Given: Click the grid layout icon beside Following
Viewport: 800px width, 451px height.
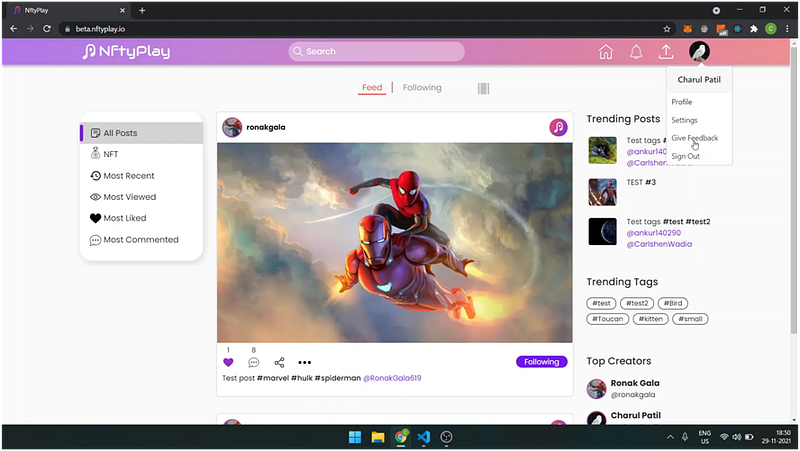Looking at the screenshot, I should [x=483, y=88].
